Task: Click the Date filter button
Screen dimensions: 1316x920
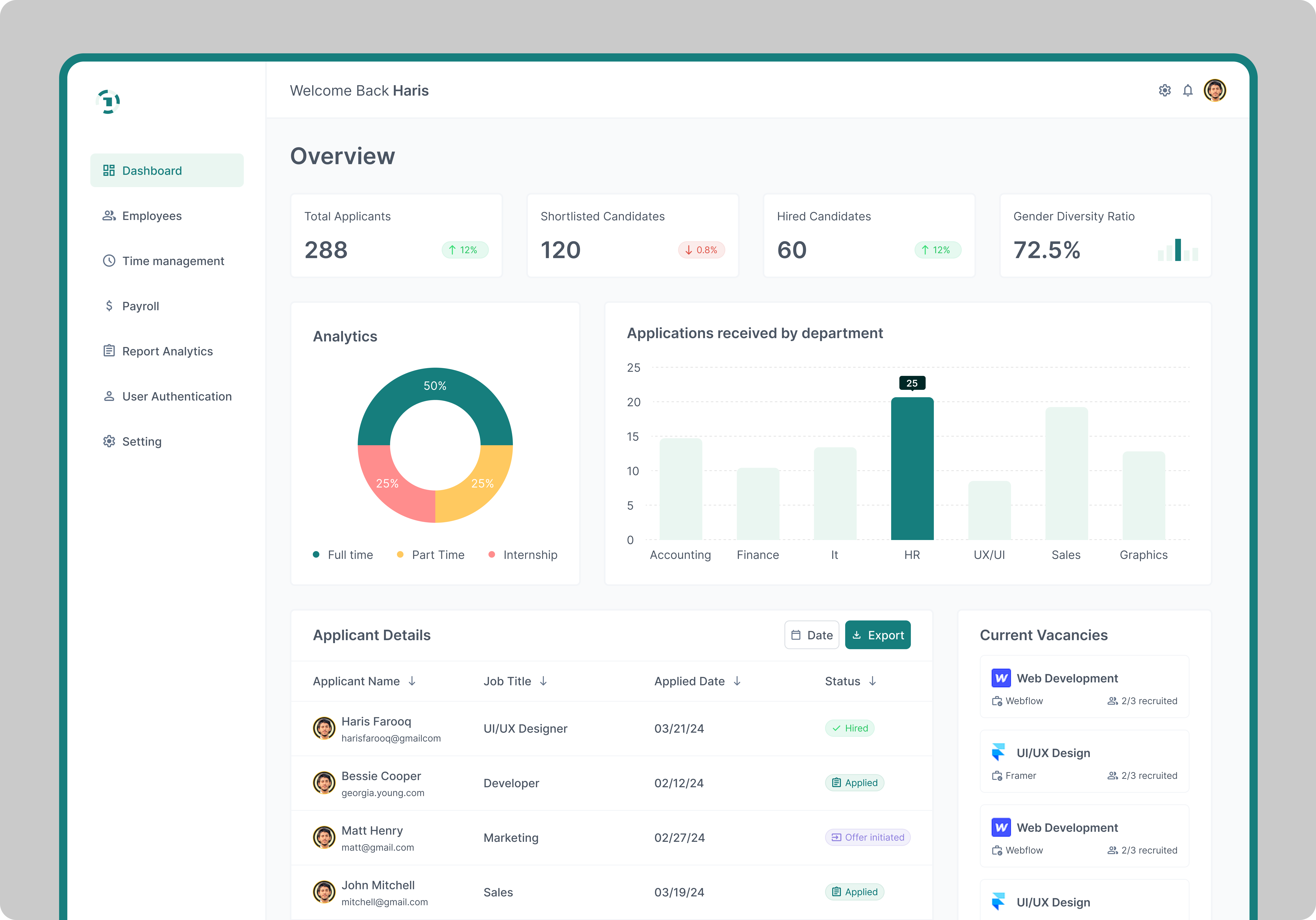Action: [812, 635]
